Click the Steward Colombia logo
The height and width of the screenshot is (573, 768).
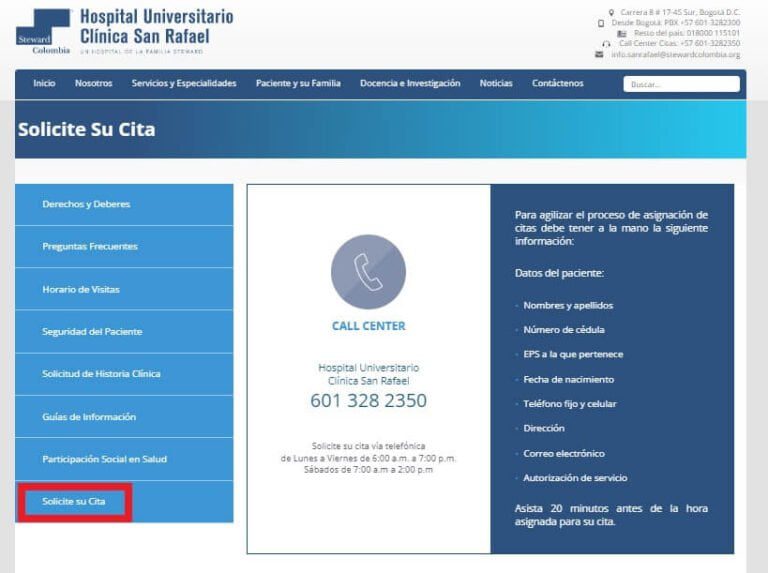[44, 32]
